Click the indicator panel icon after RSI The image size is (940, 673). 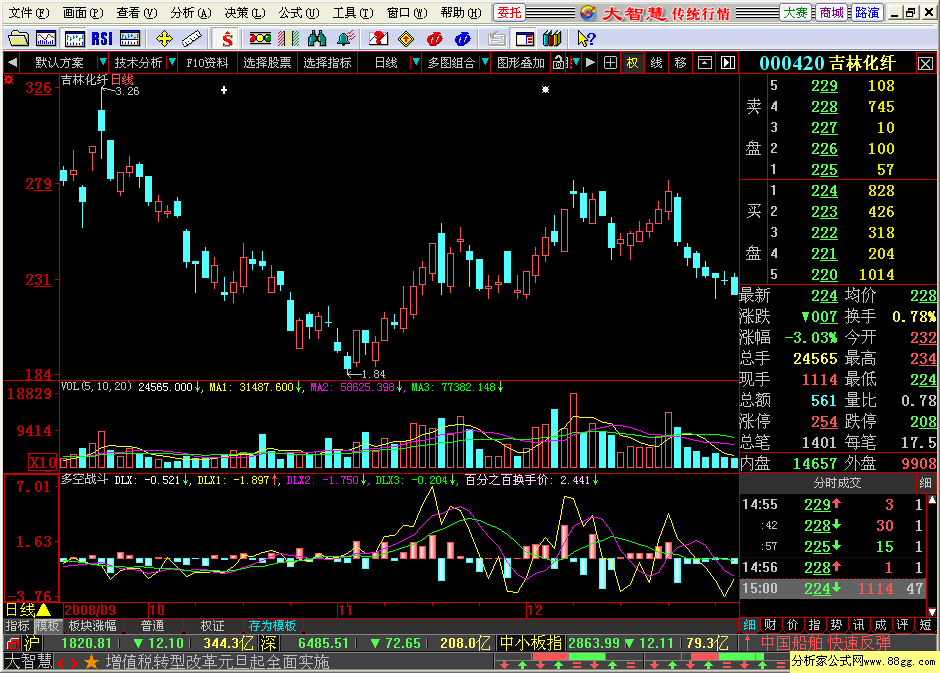point(130,39)
